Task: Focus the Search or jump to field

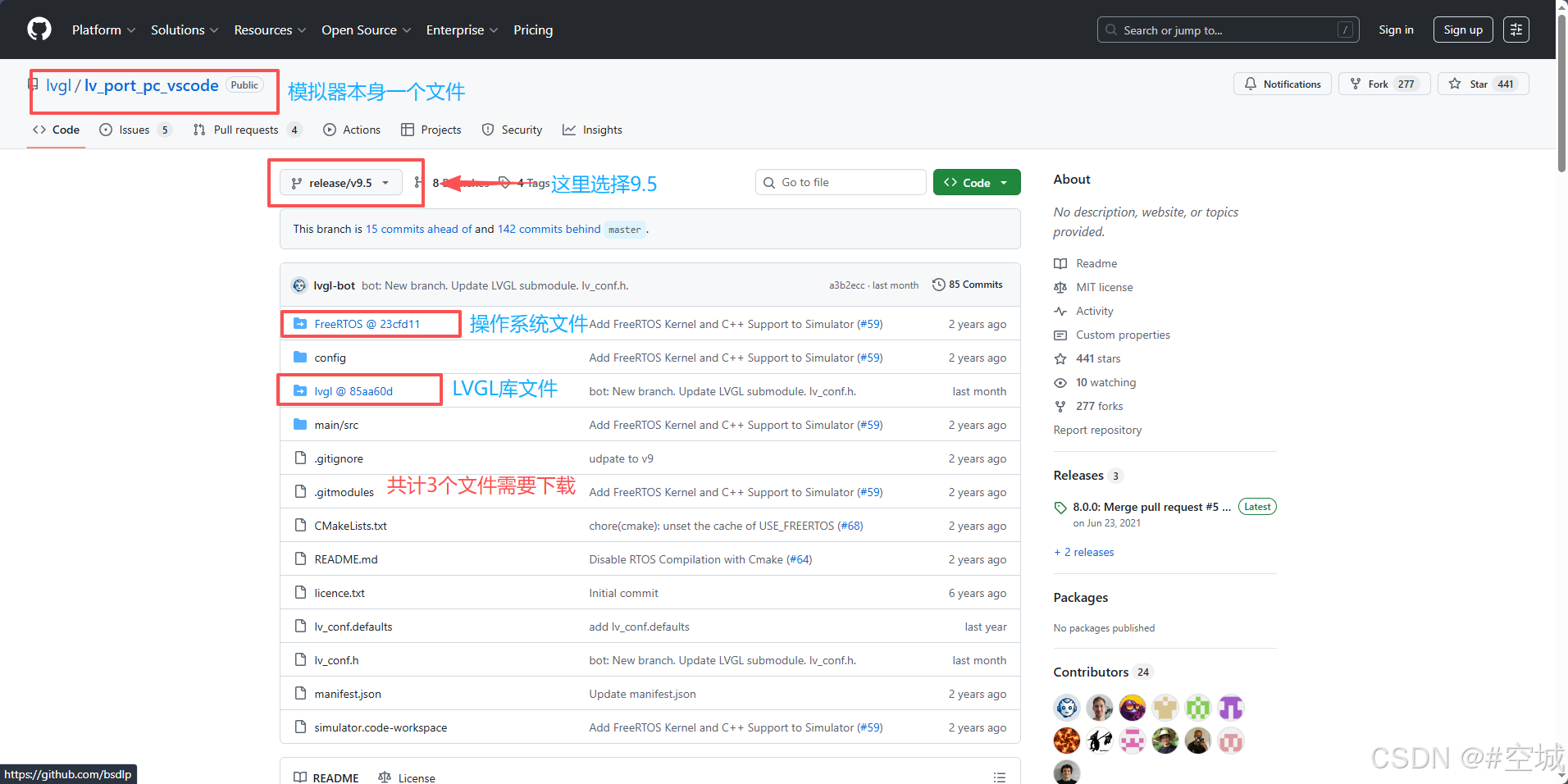Action: (1228, 30)
